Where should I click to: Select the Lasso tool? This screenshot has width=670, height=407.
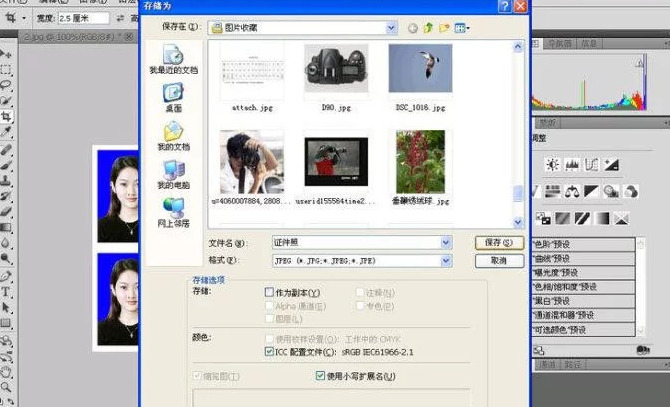[x=6, y=85]
